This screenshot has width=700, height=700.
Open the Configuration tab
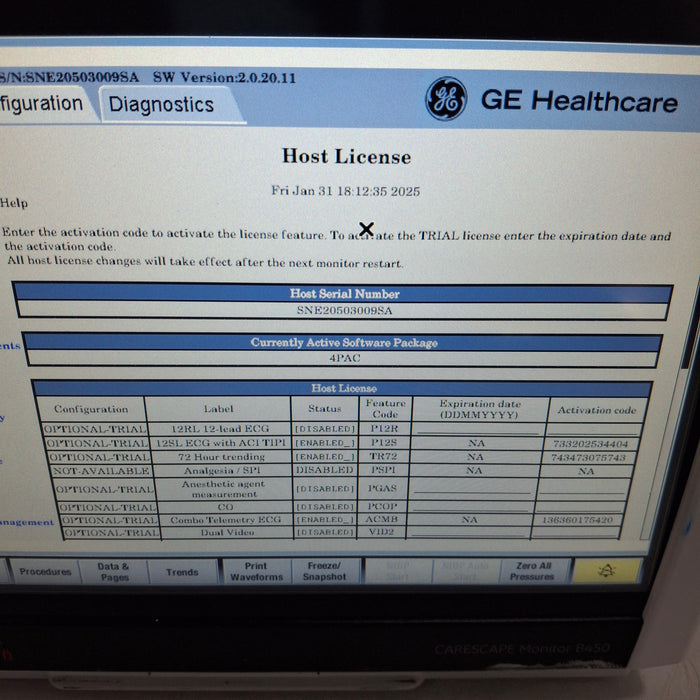point(44,104)
